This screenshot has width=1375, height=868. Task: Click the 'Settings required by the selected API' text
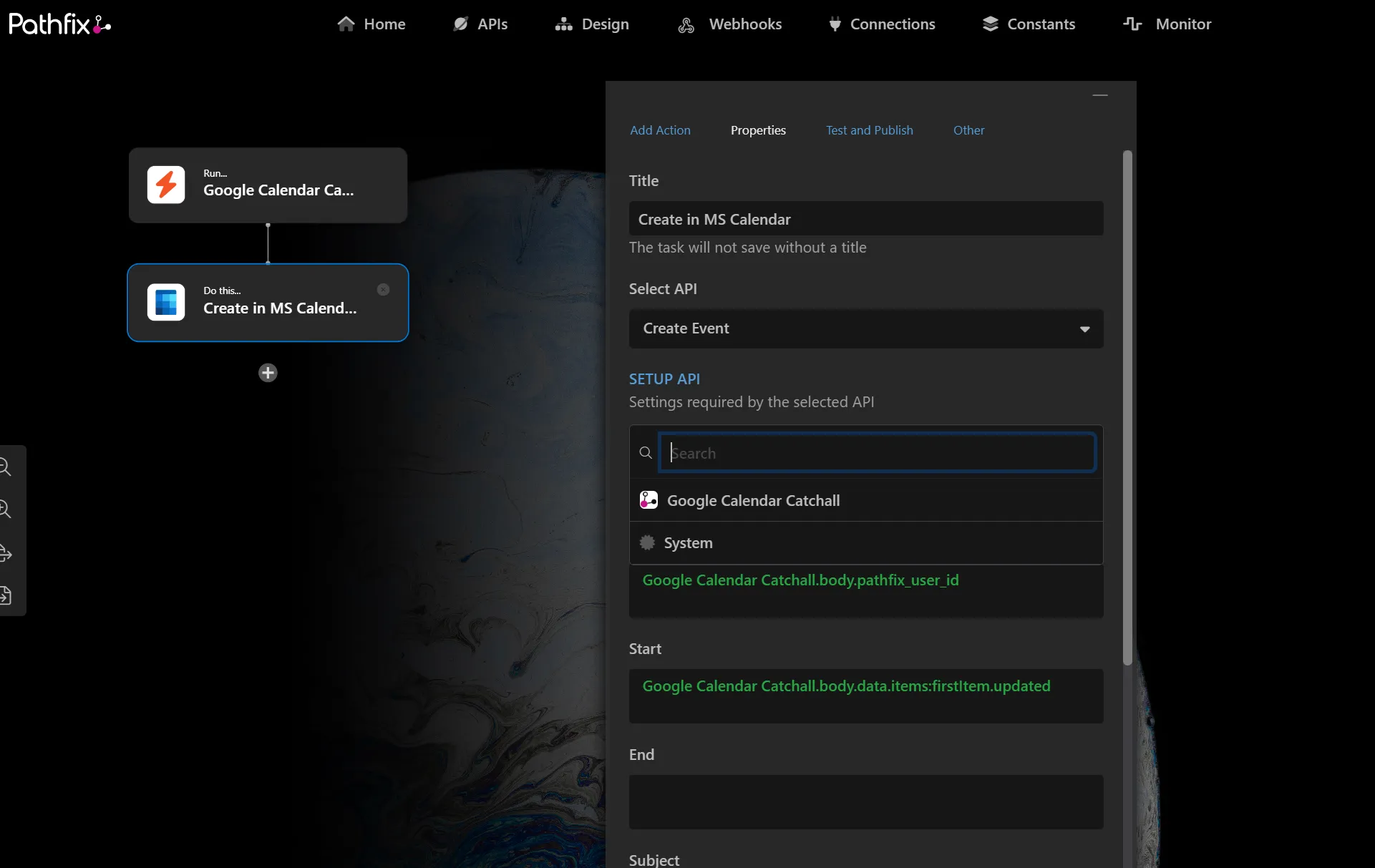click(x=752, y=402)
